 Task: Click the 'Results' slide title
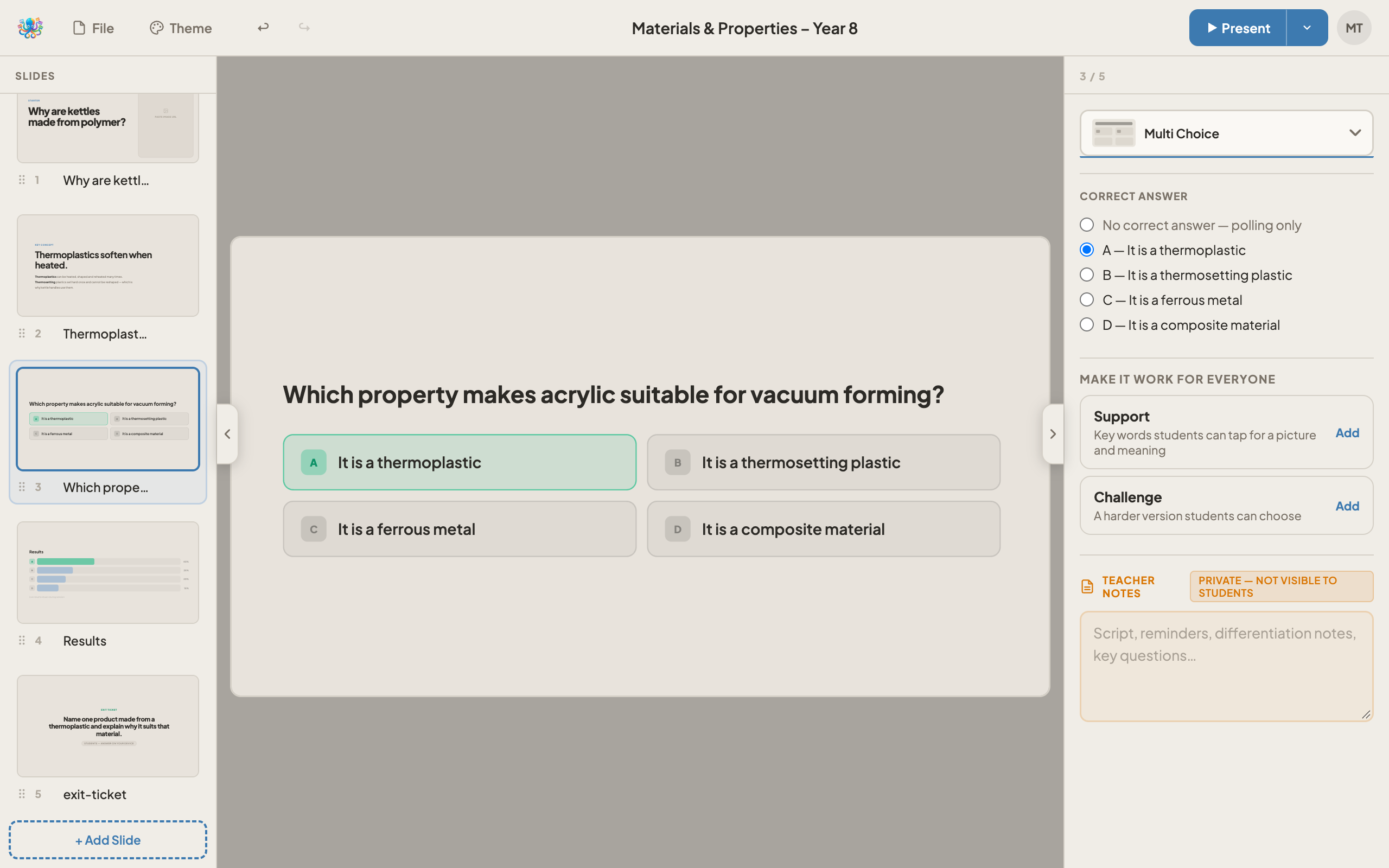[x=85, y=641]
